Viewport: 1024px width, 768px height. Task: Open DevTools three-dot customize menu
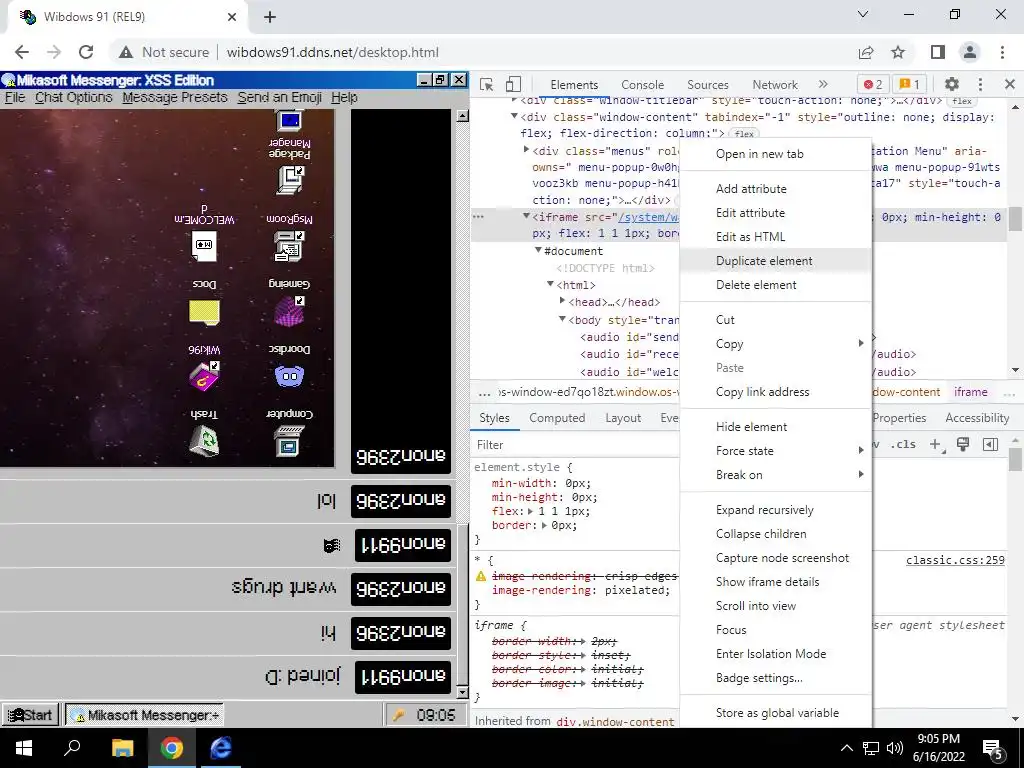[x=980, y=84]
